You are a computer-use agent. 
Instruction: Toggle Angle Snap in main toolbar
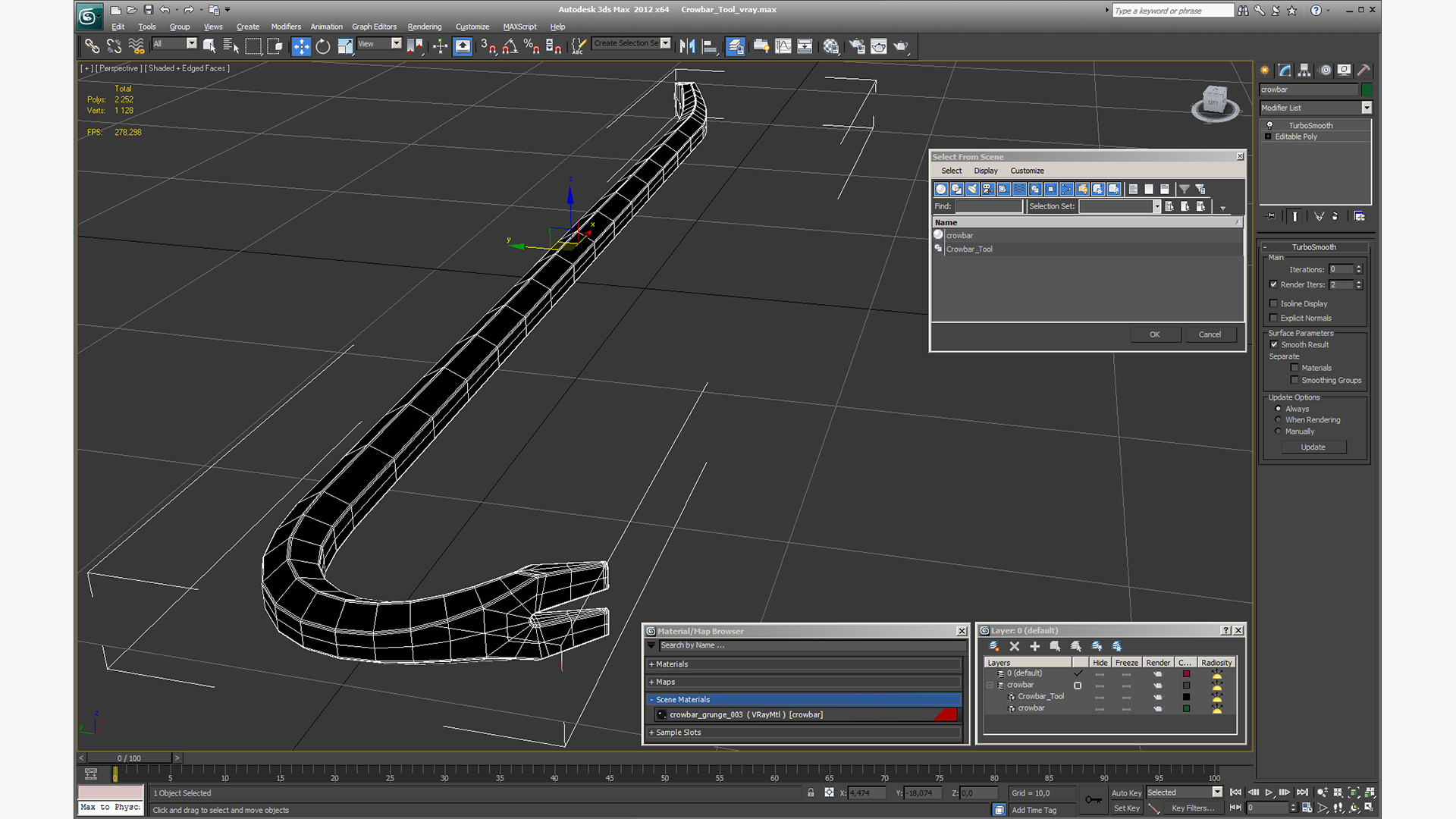pos(510,47)
